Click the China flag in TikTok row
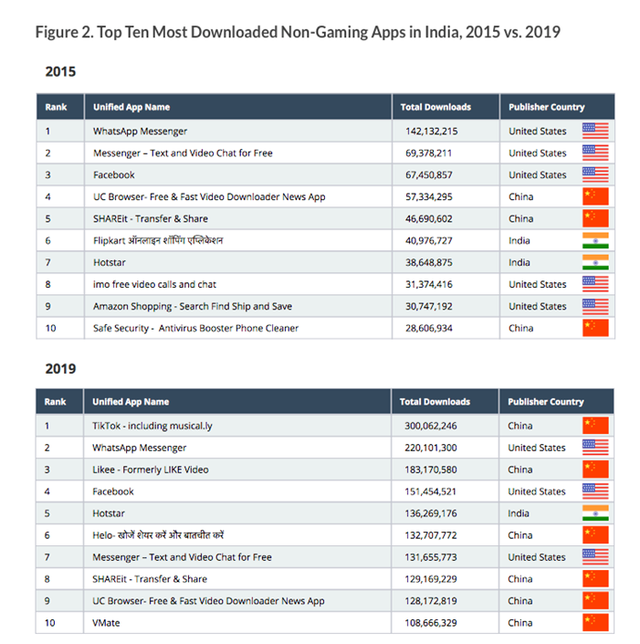 [x=595, y=426]
